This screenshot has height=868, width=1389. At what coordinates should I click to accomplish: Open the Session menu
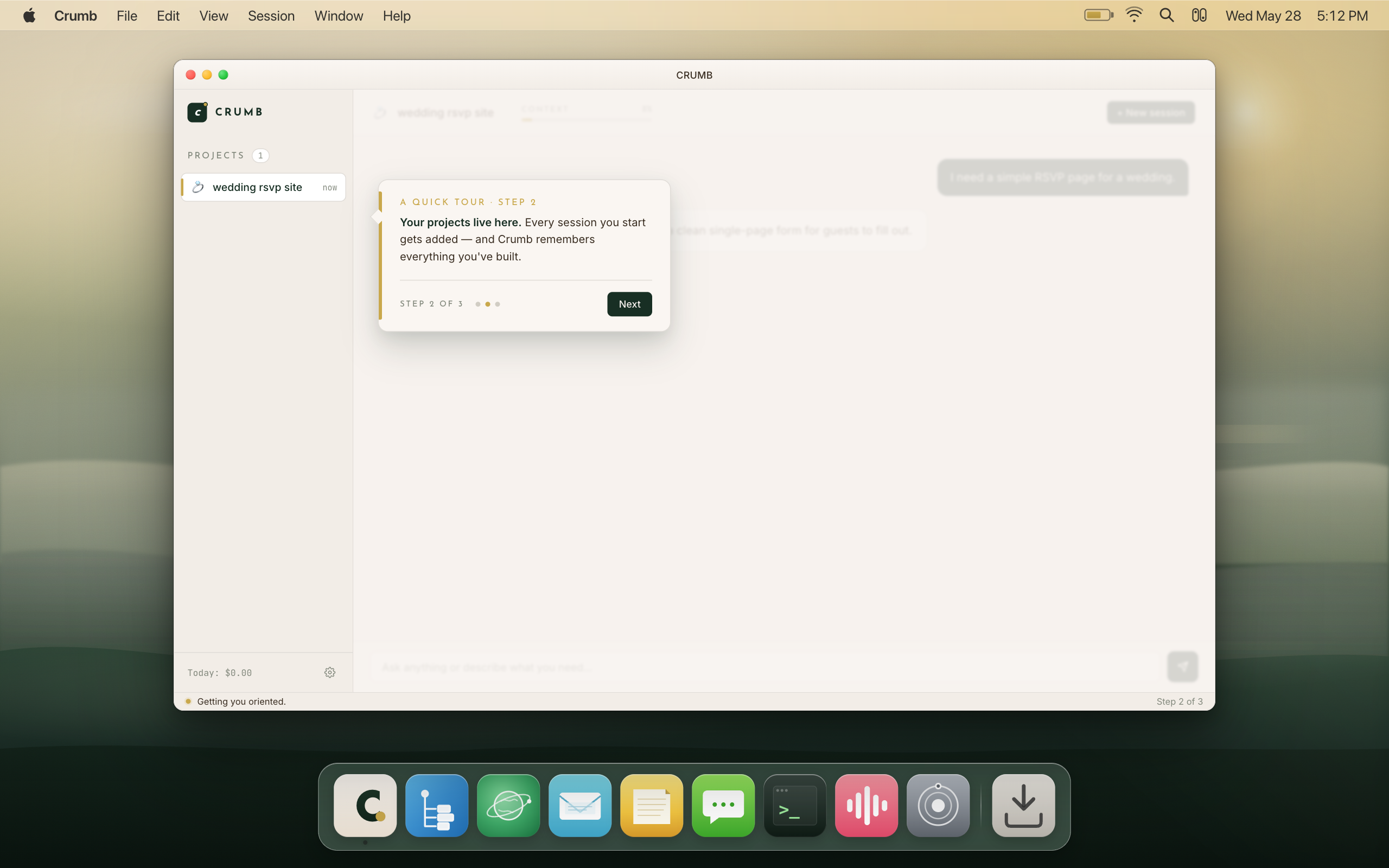pyautogui.click(x=271, y=16)
